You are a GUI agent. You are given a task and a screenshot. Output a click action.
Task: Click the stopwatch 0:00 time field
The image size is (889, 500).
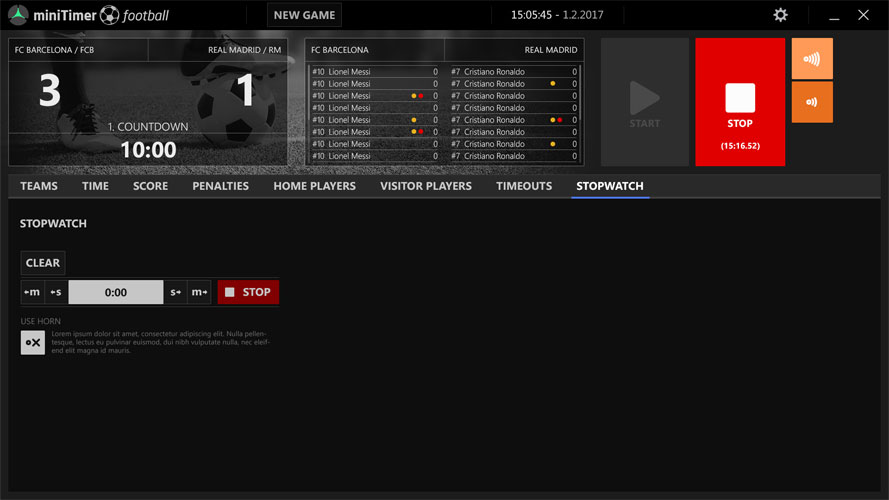116,292
